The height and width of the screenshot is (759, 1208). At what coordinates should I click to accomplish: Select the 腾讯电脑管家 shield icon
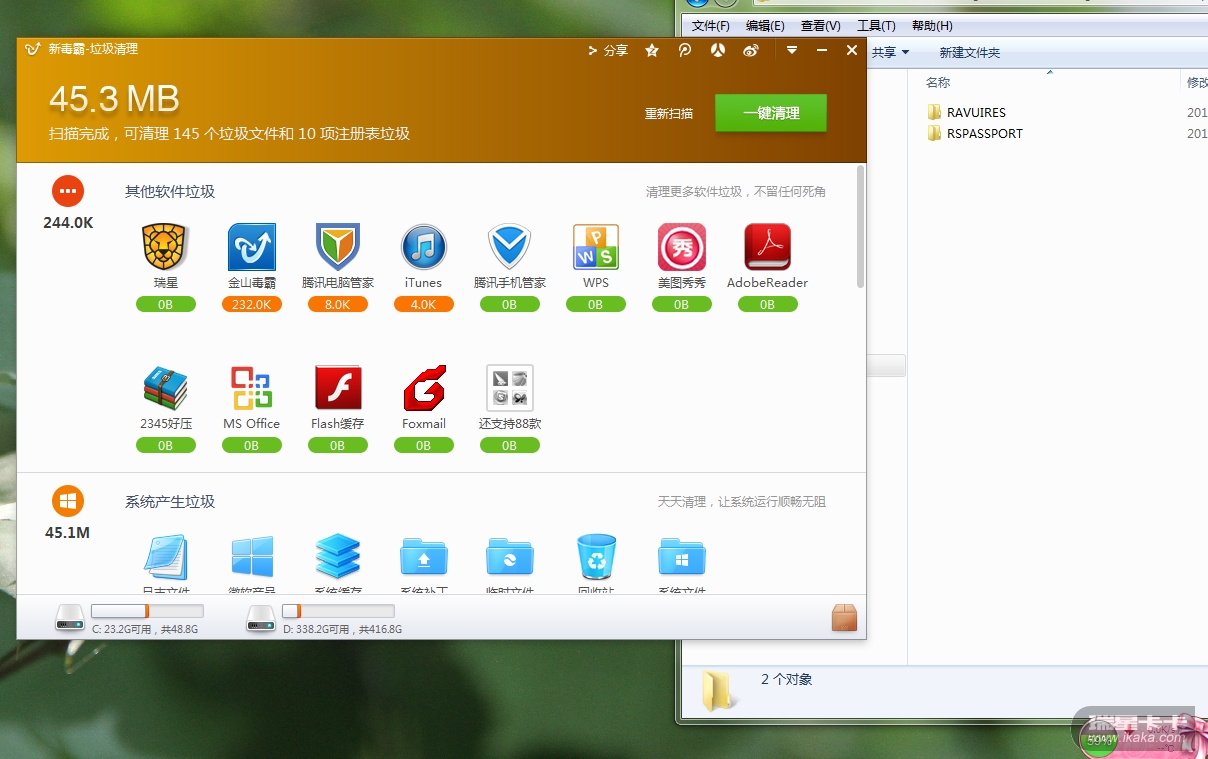pos(337,247)
